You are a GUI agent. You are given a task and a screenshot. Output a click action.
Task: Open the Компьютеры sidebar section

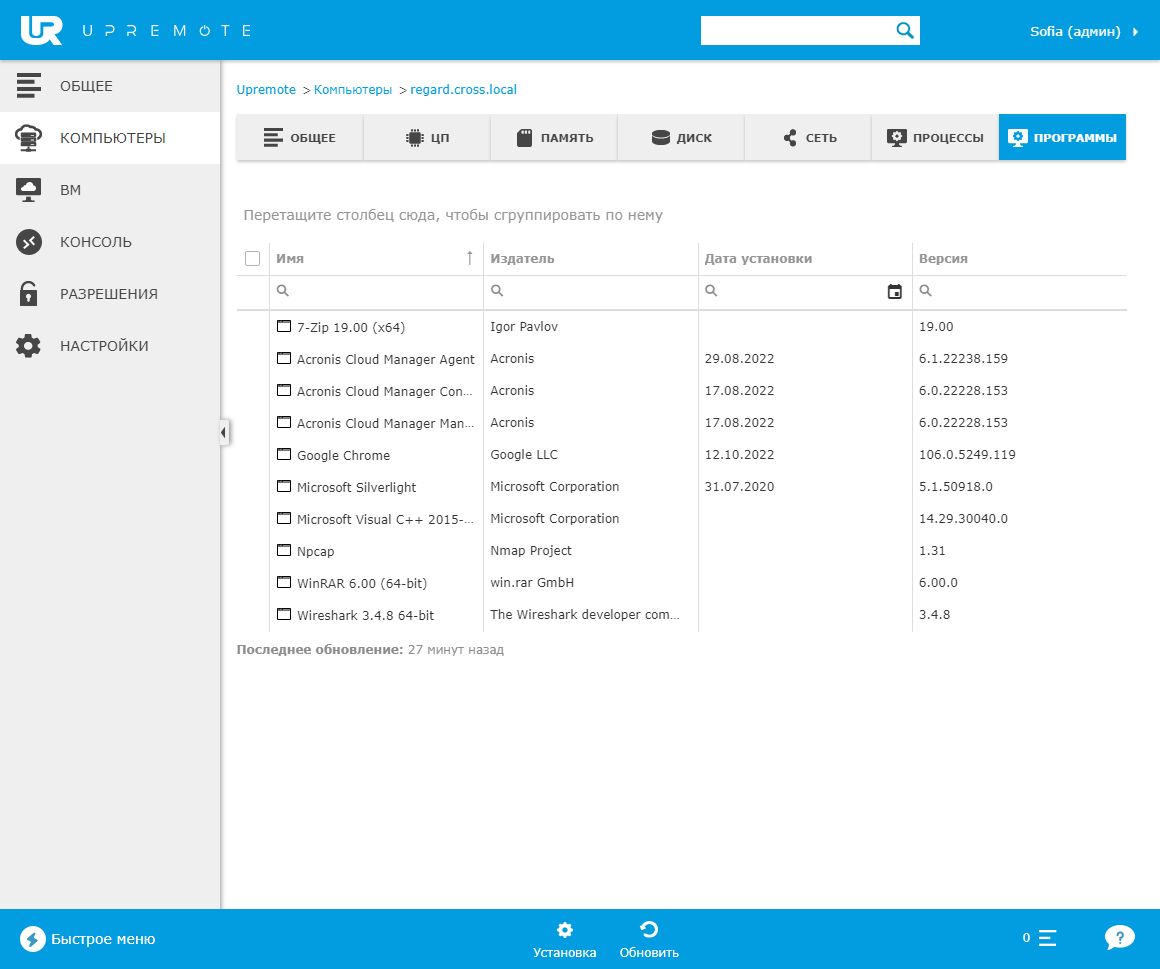(x=110, y=138)
